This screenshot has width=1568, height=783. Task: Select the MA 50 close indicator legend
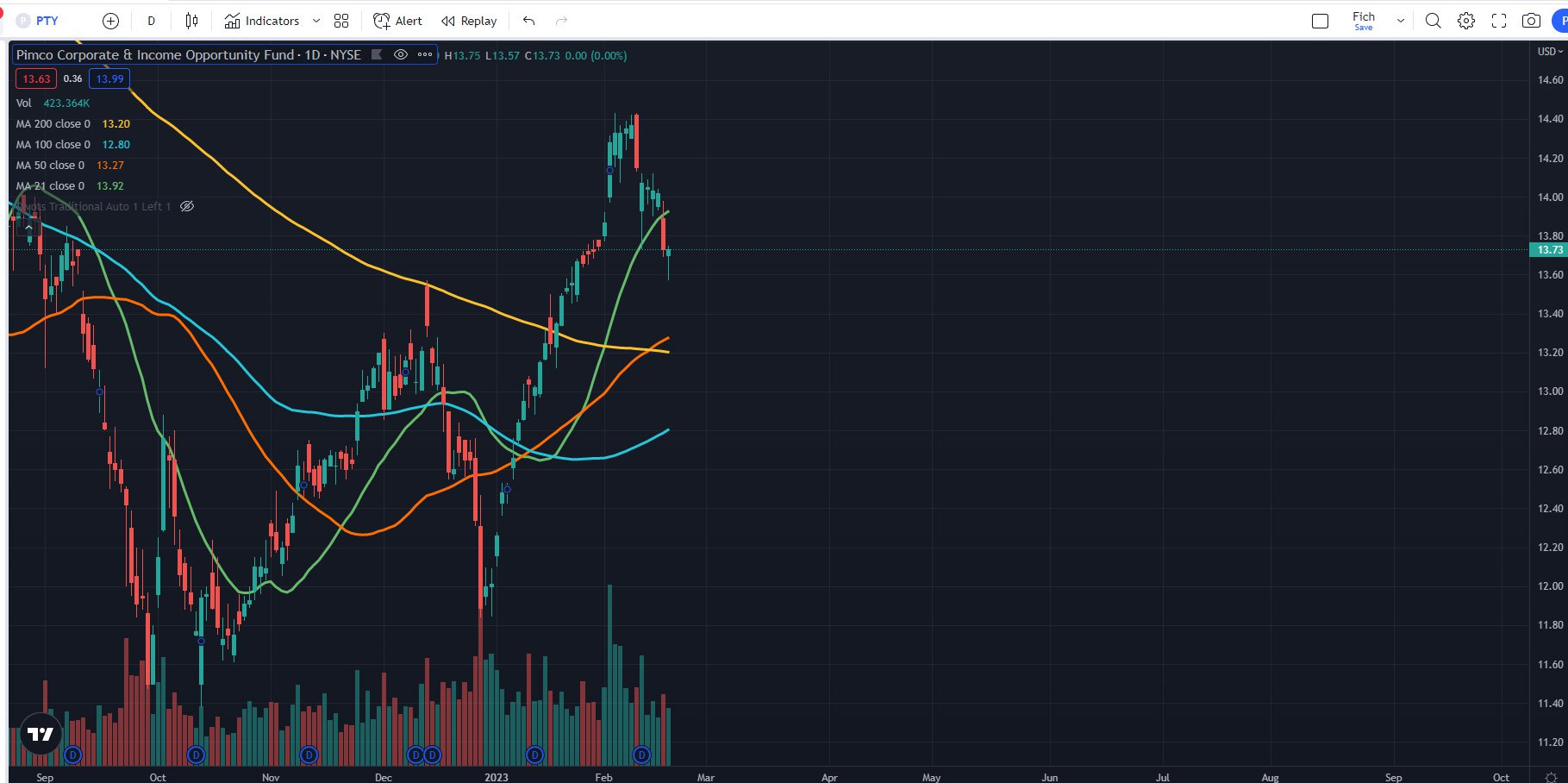[x=50, y=165]
